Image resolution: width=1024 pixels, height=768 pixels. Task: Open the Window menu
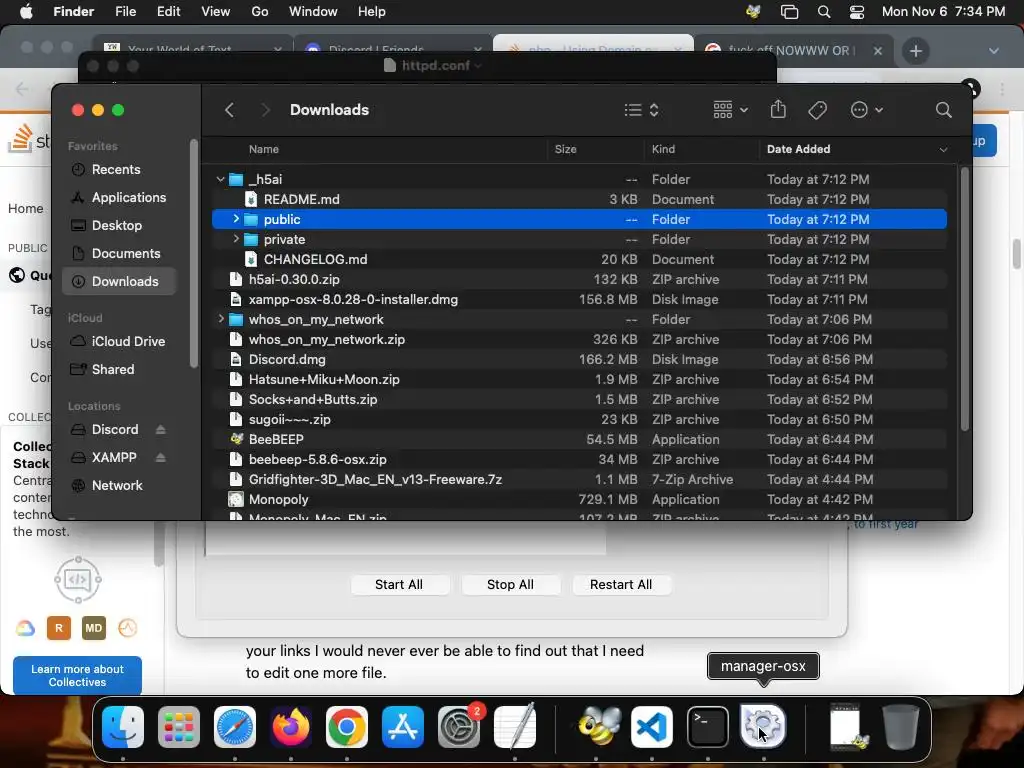pos(313,12)
